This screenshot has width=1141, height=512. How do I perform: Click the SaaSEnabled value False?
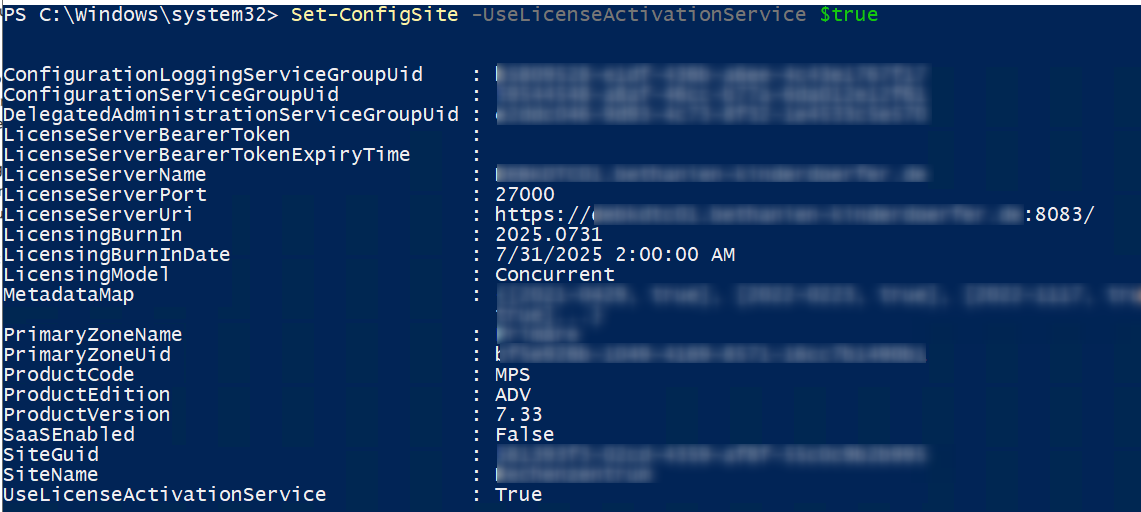(x=524, y=435)
